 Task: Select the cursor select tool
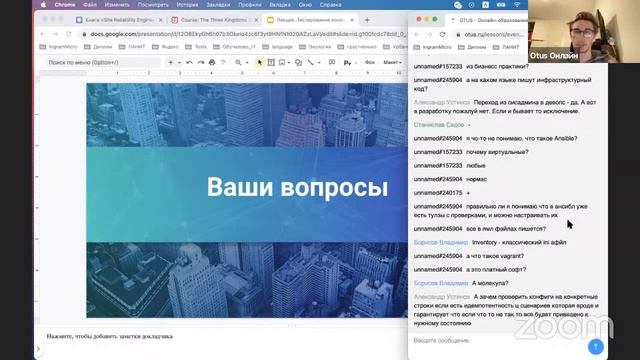click(260, 62)
